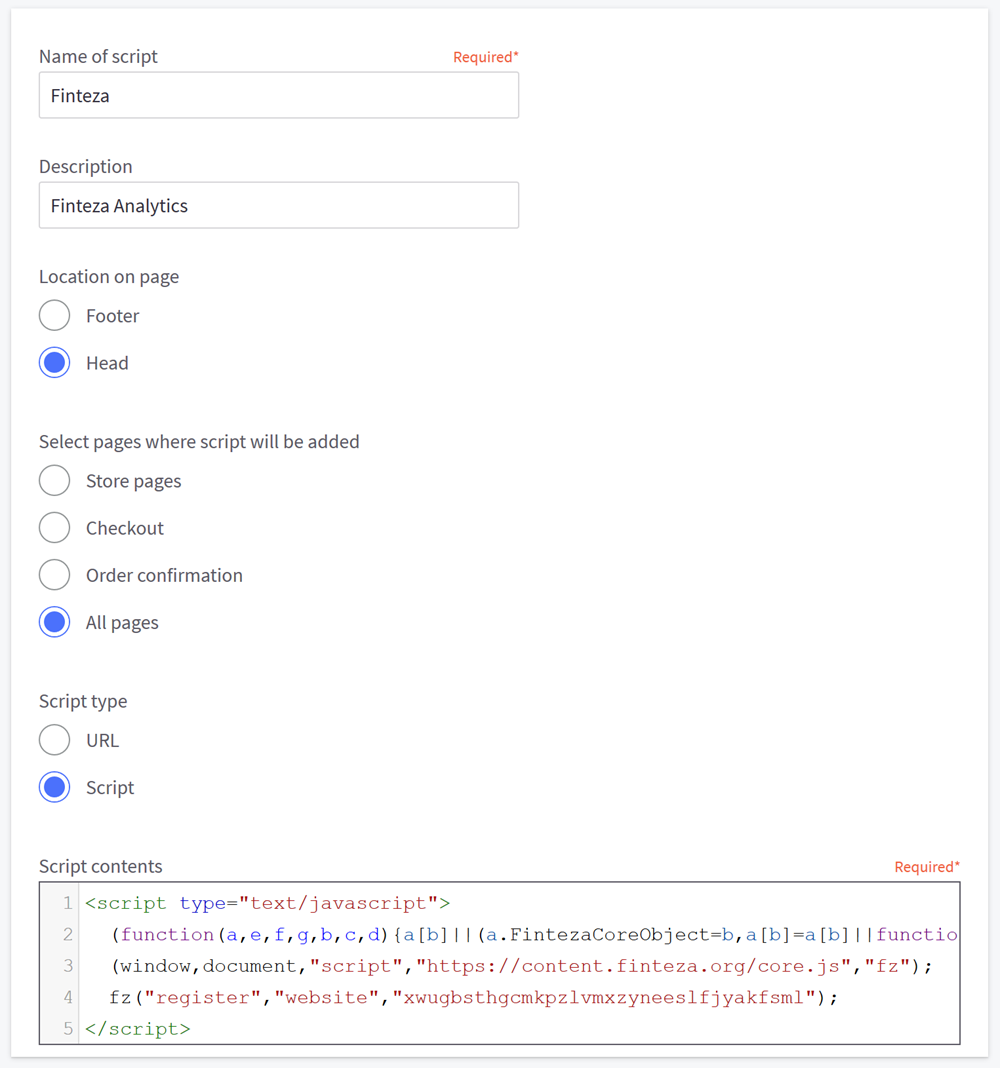
Task: Select the All pages radio option
Action: coord(54,622)
